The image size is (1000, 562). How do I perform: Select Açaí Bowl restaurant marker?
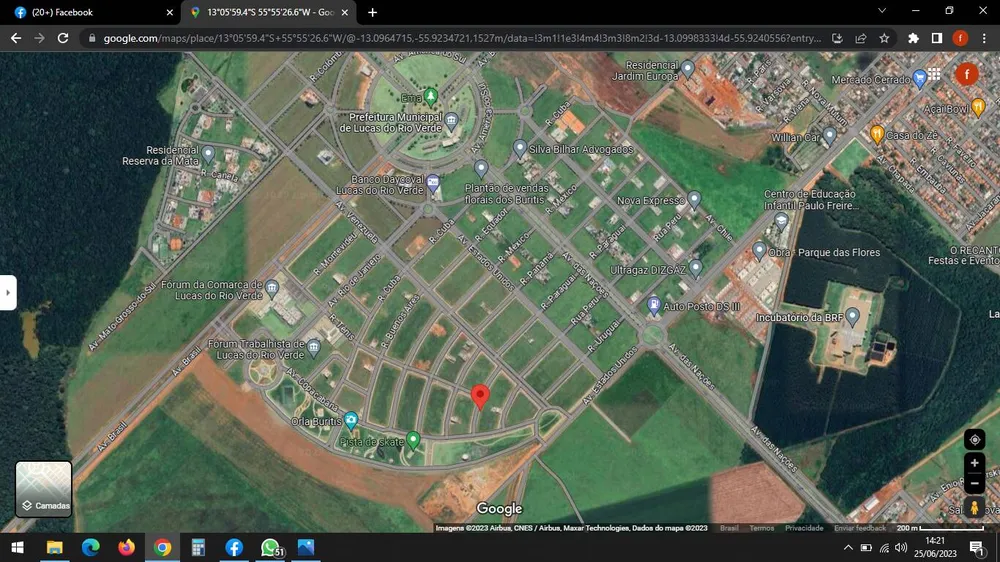[978, 107]
